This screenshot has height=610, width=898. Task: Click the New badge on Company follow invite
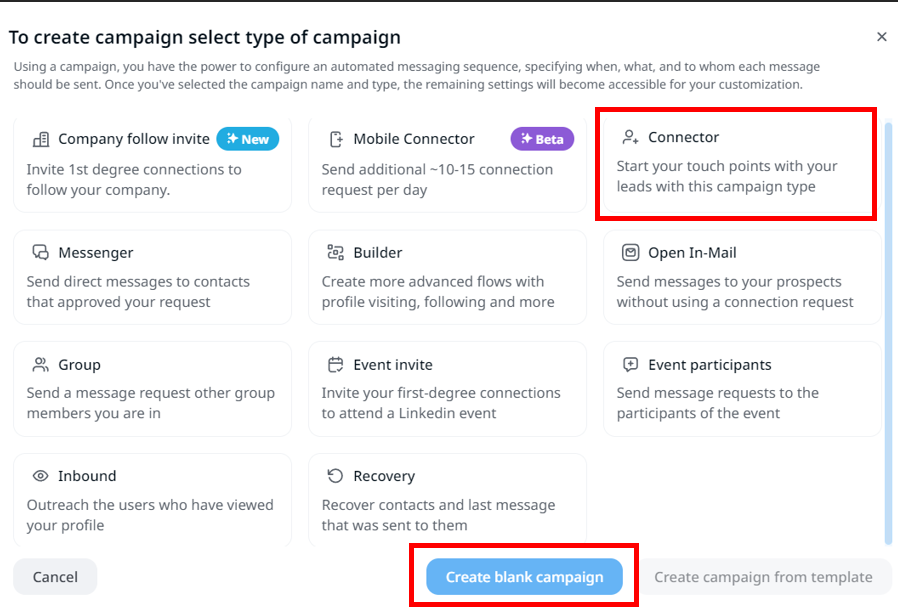[248, 139]
